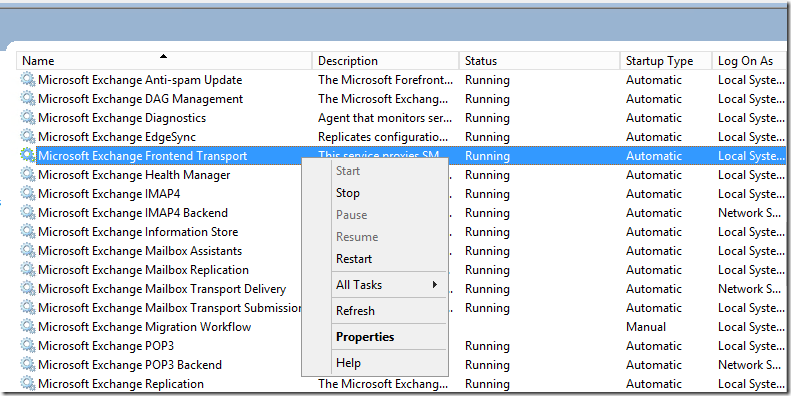
Task: Click gear icon beside Microsoft Exchange IMAP4 service
Action: [x=28, y=194]
